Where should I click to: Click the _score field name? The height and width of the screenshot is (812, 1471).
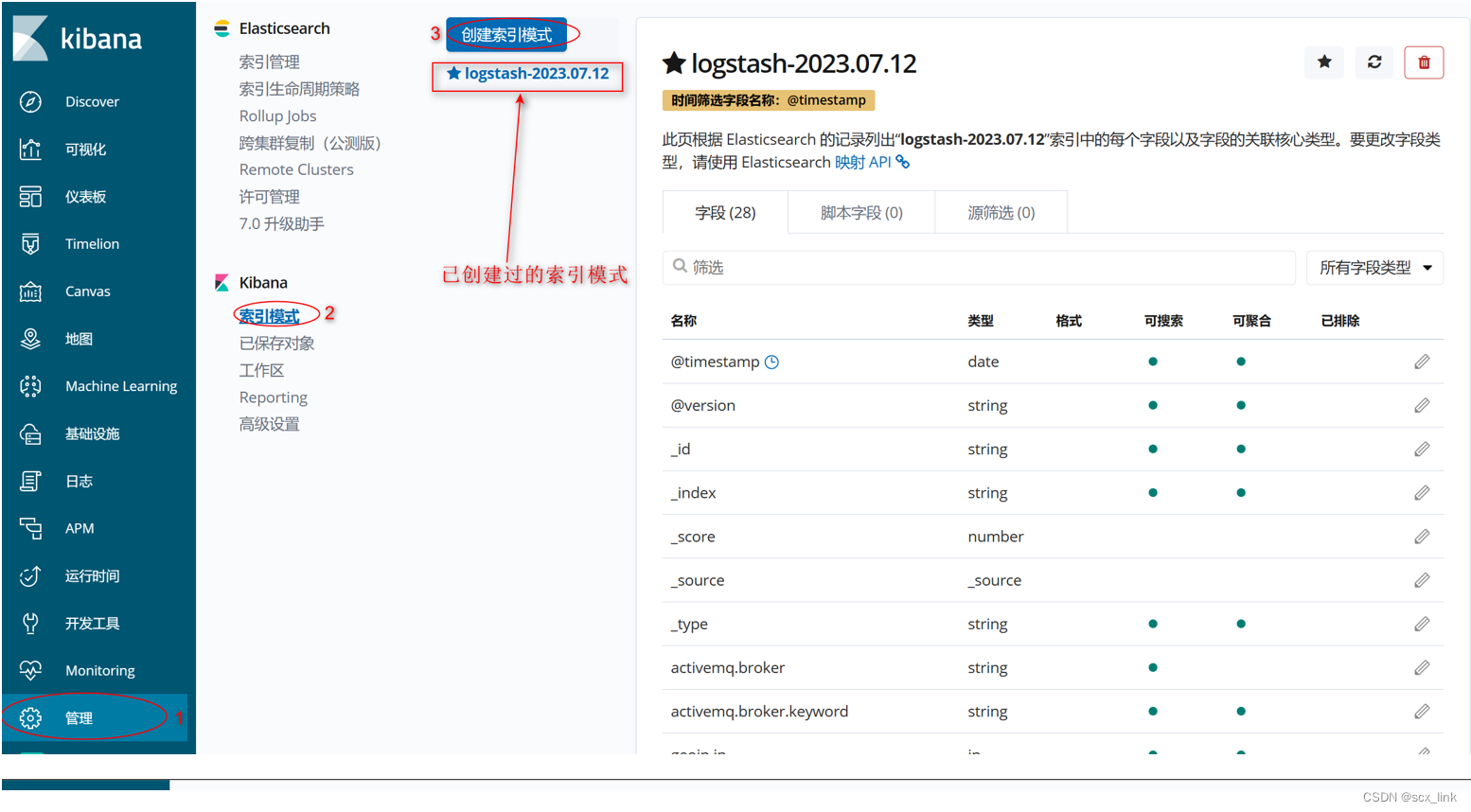693,537
